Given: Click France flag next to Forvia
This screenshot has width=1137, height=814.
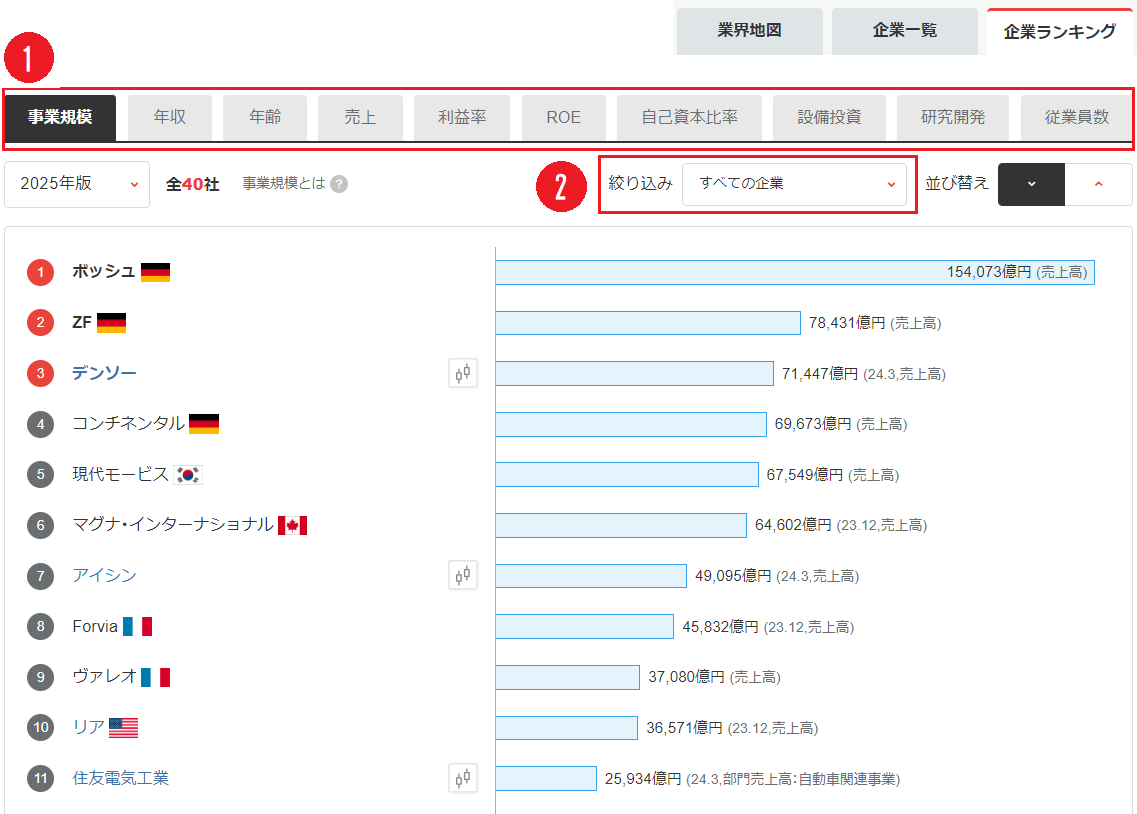Looking at the screenshot, I should coord(138,626).
